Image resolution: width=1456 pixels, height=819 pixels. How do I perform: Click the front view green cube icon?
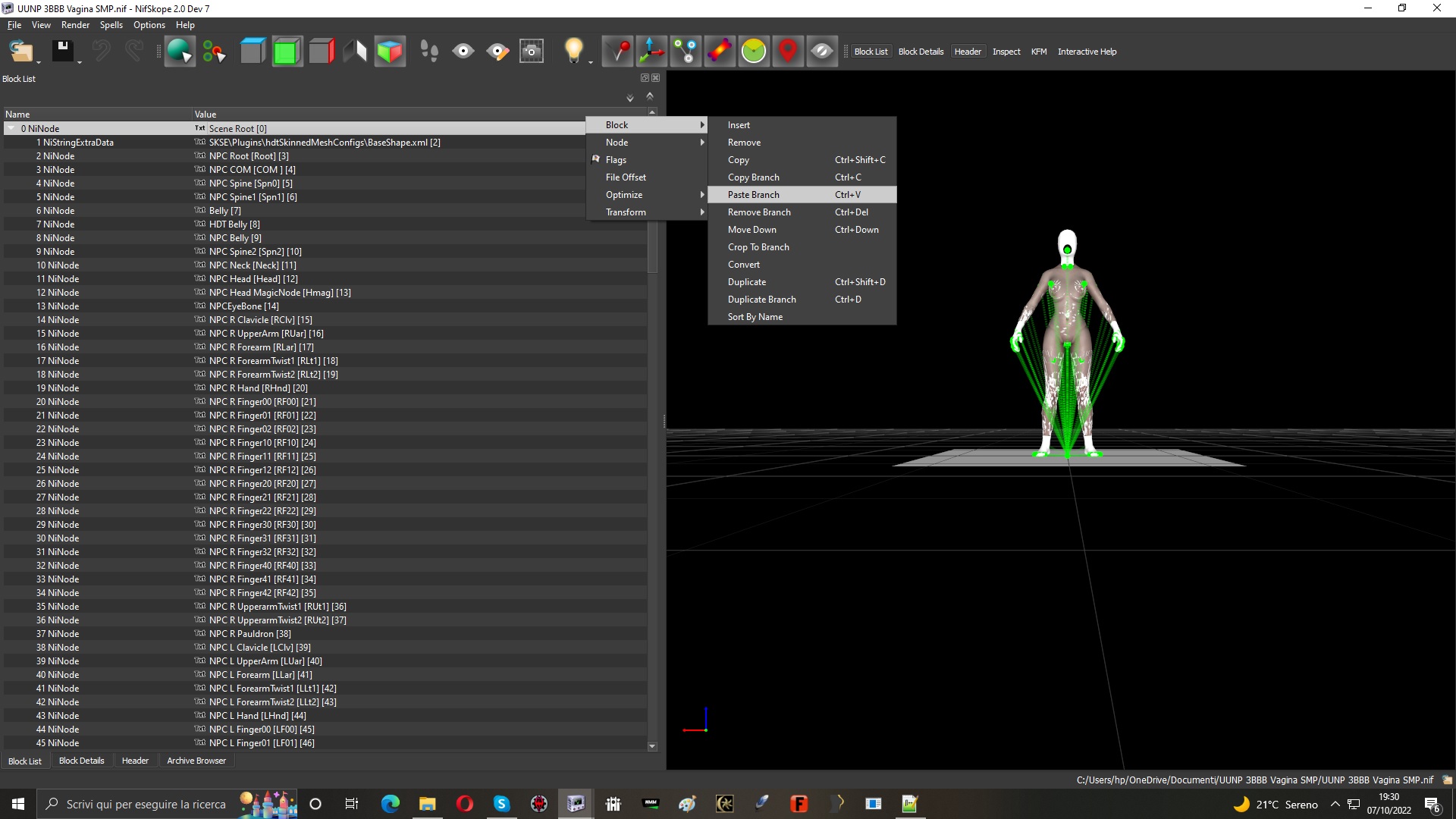(287, 52)
